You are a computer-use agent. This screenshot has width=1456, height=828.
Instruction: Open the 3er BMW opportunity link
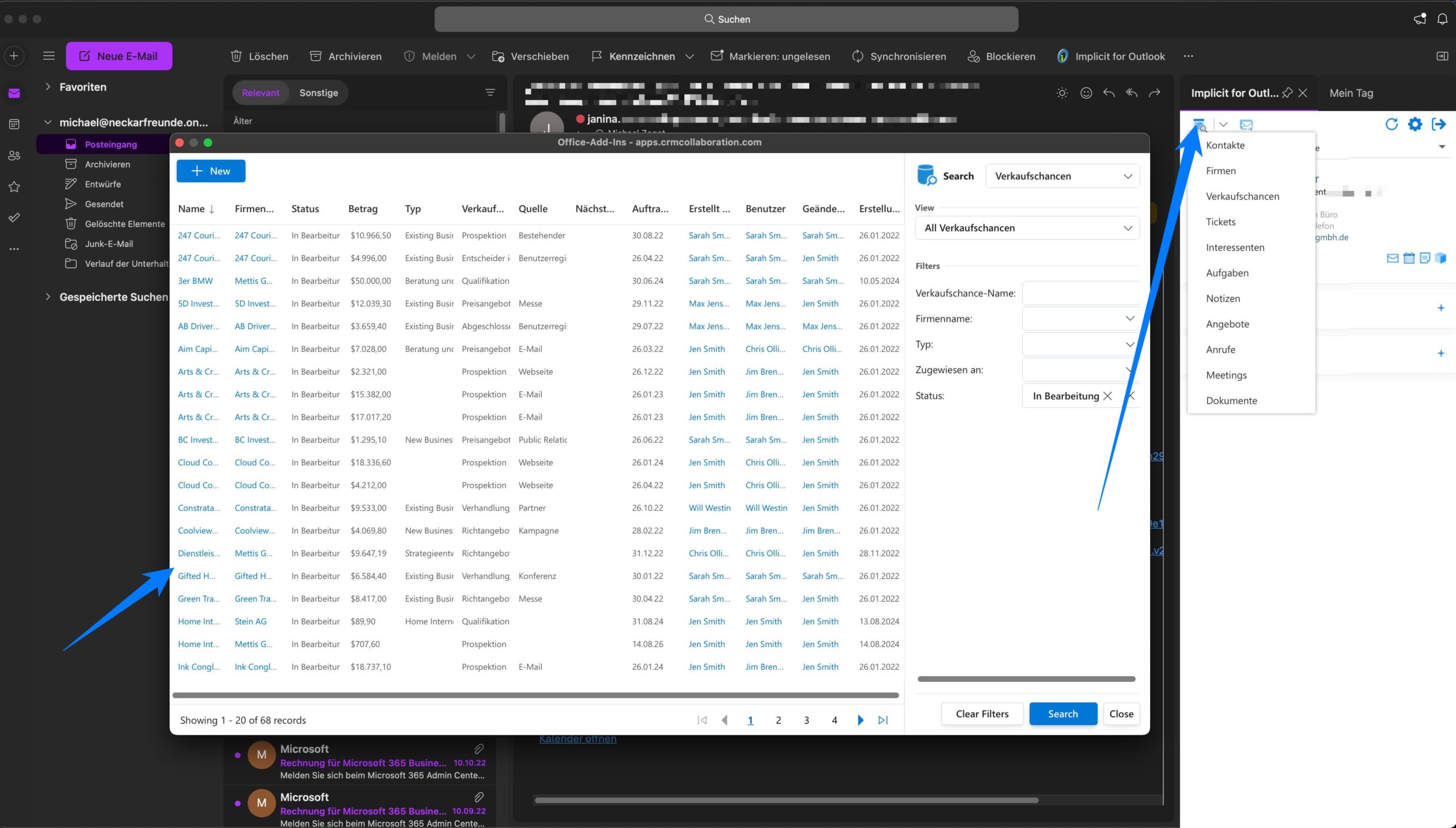tap(195, 280)
